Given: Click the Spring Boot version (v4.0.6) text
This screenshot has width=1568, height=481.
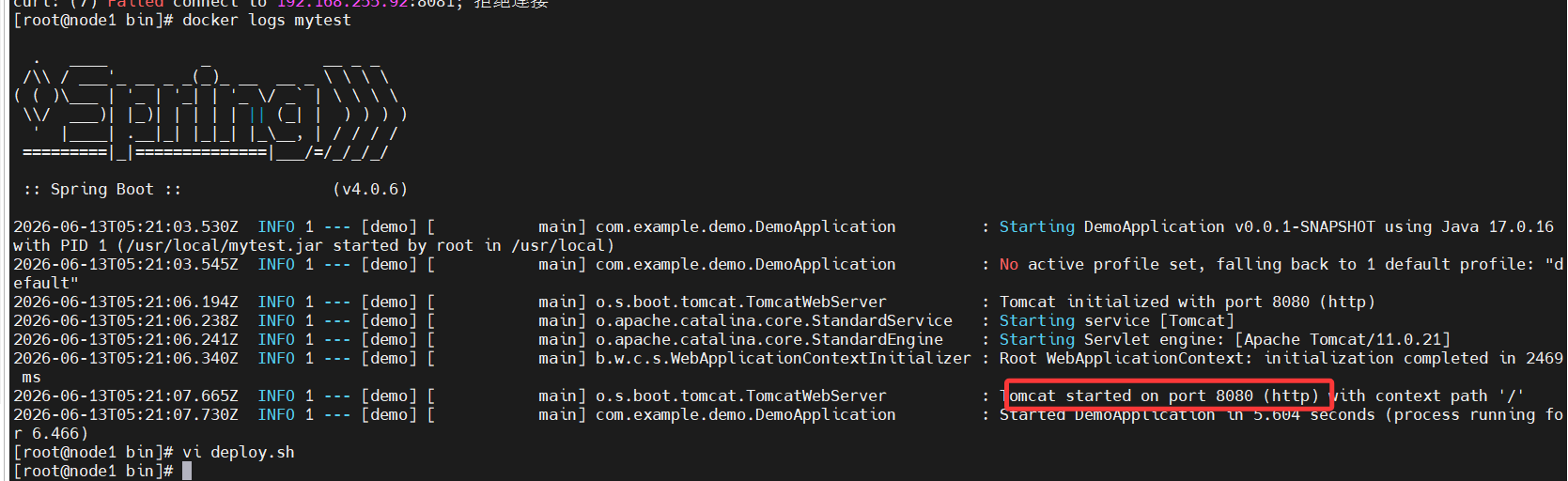Looking at the screenshot, I should point(370,189).
